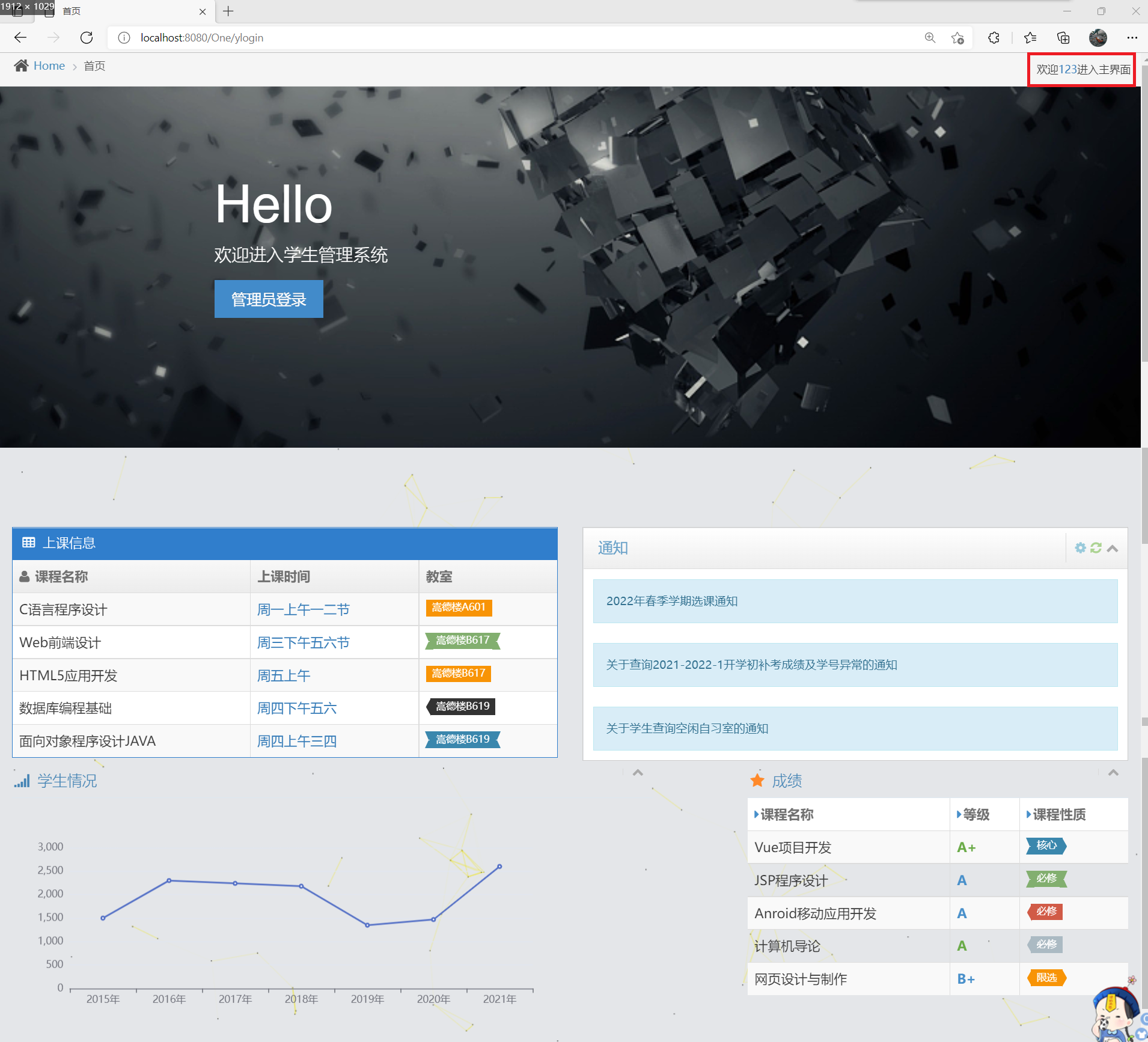Collapse the 通知 panel with its chevron

(x=1113, y=548)
